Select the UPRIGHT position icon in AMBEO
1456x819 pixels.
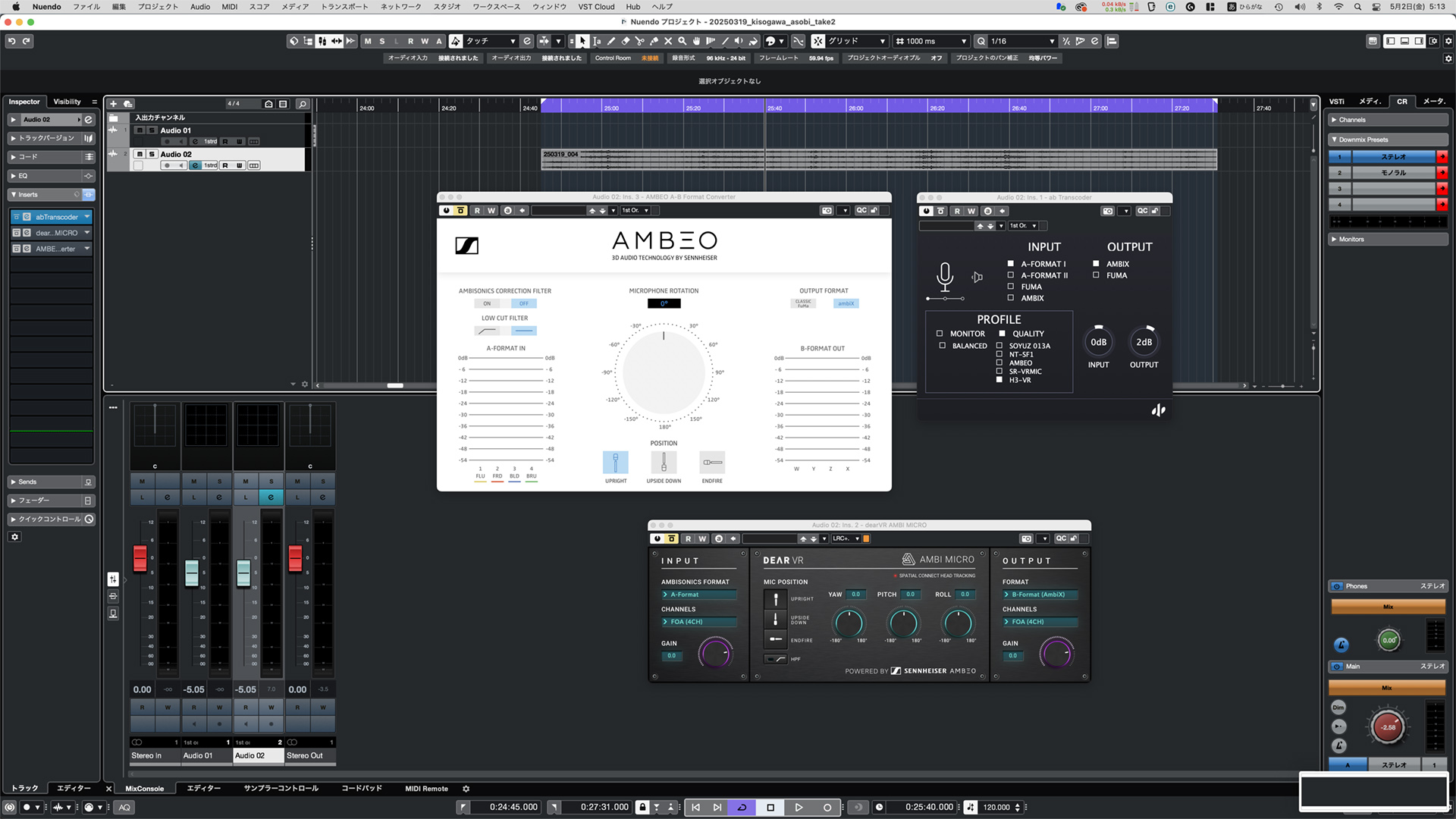point(616,463)
